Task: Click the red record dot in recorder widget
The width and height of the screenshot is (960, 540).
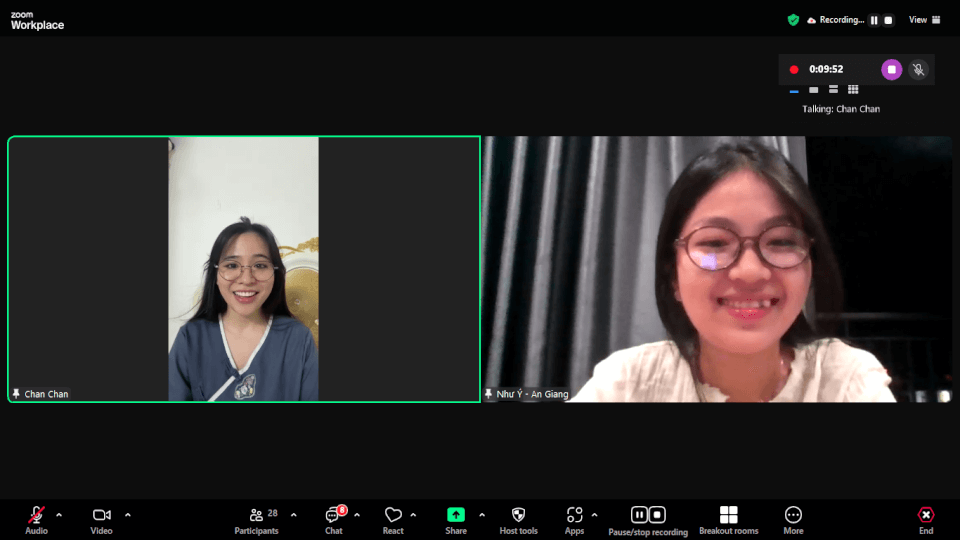Action: 794,69
